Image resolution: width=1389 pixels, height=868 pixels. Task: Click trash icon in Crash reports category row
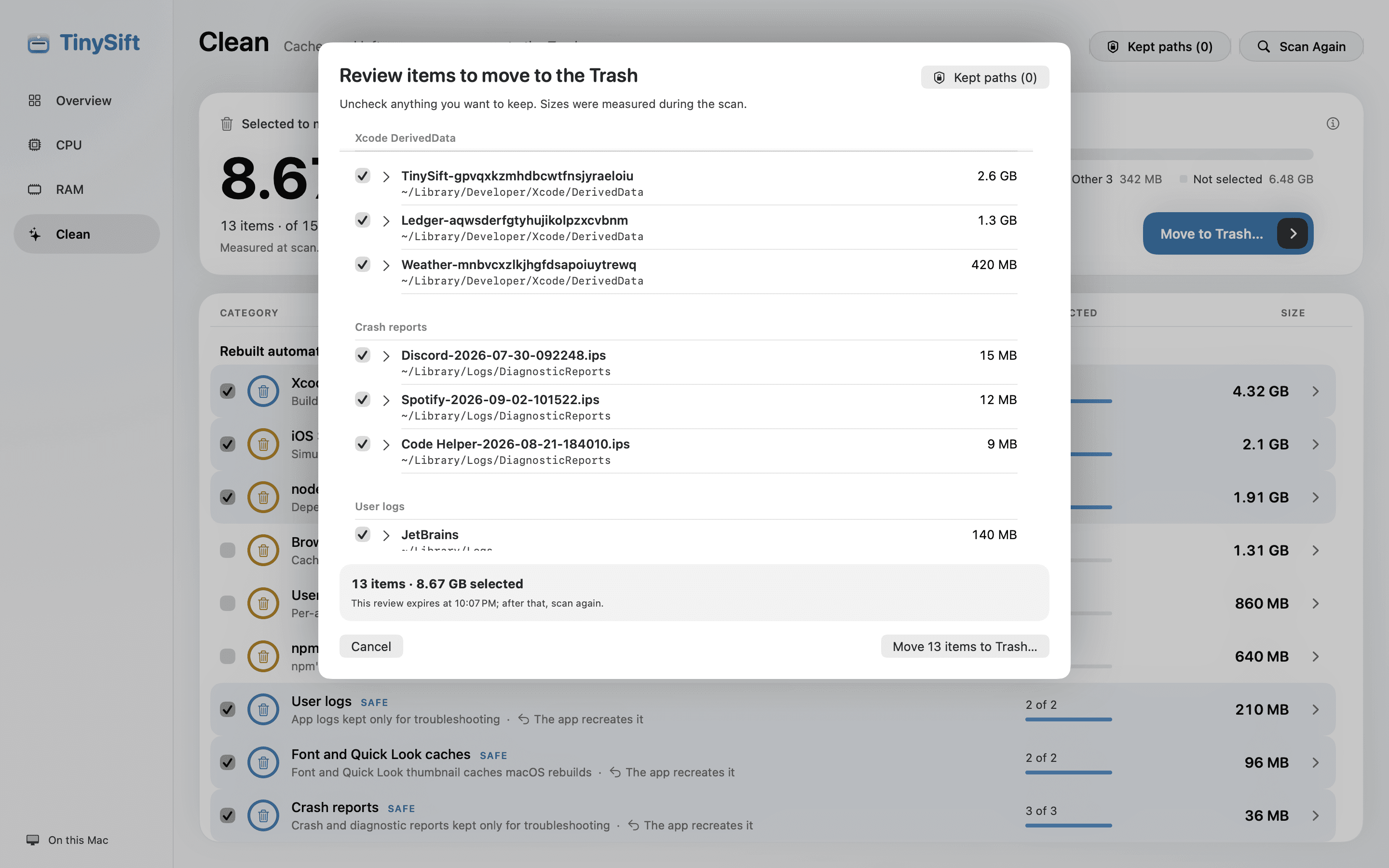click(263, 815)
